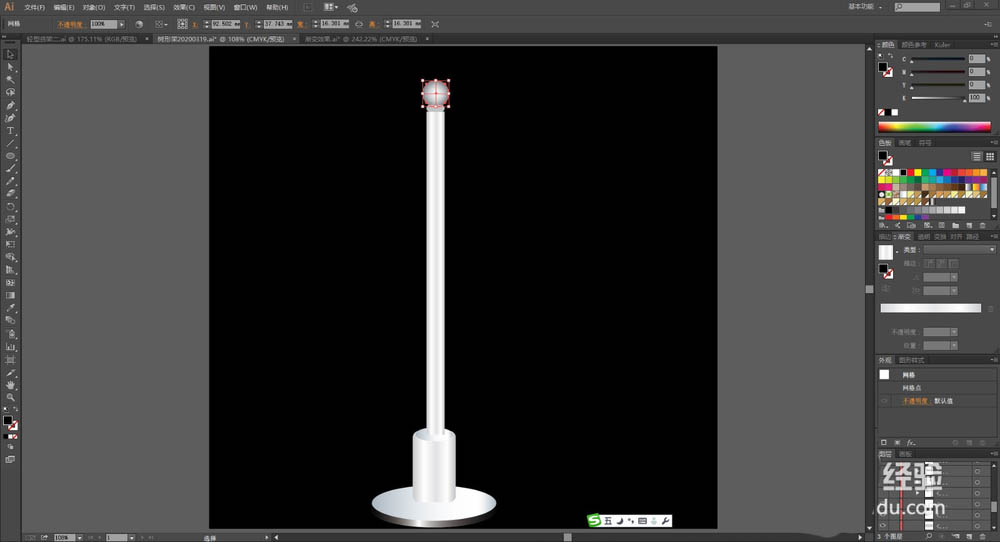Open zoom level dropdown in status bar
The width and height of the screenshot is (1000, 542).
tap(79, 538)
